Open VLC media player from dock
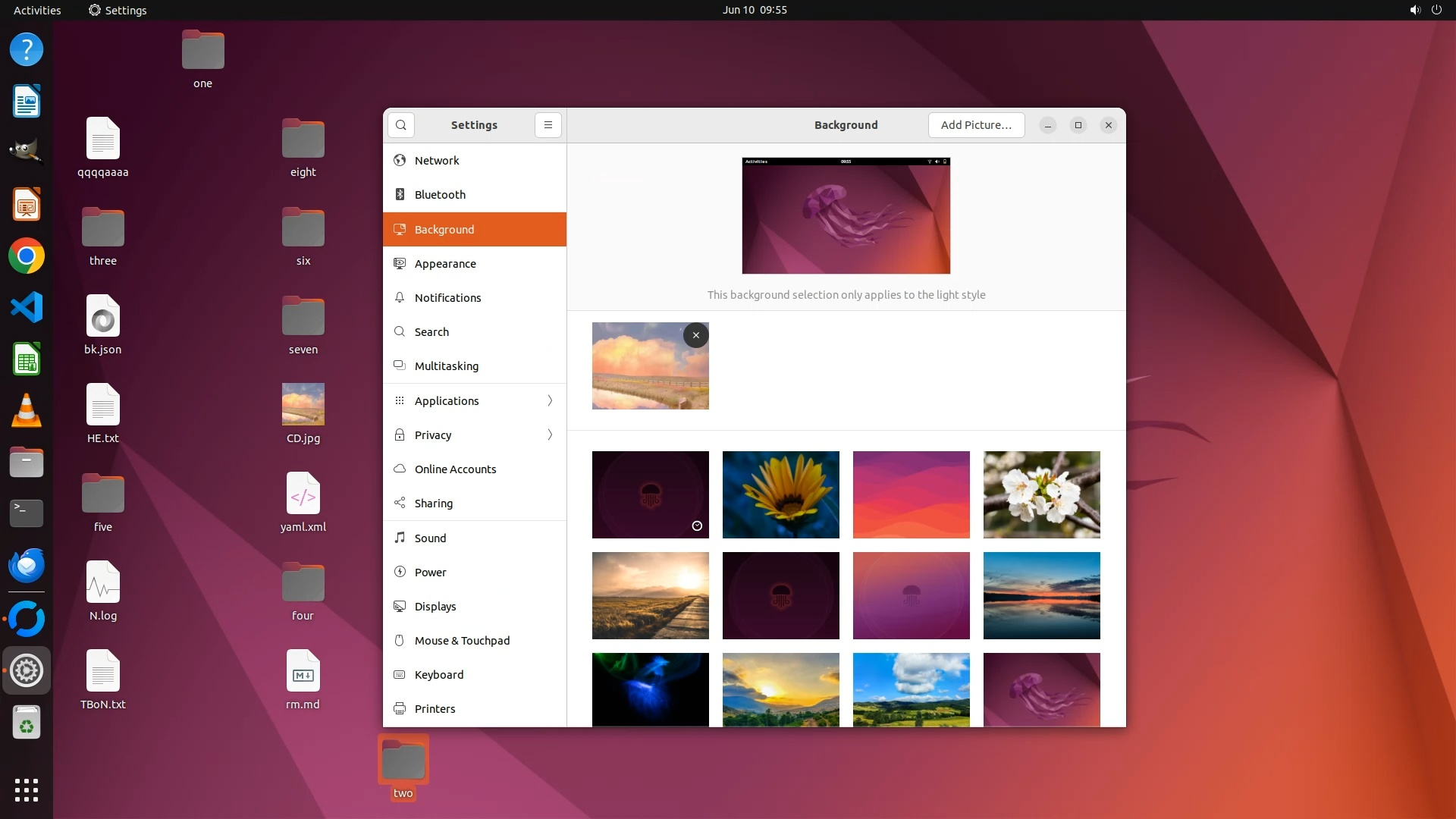1456x819 pixels. click(x=27, y=411)
